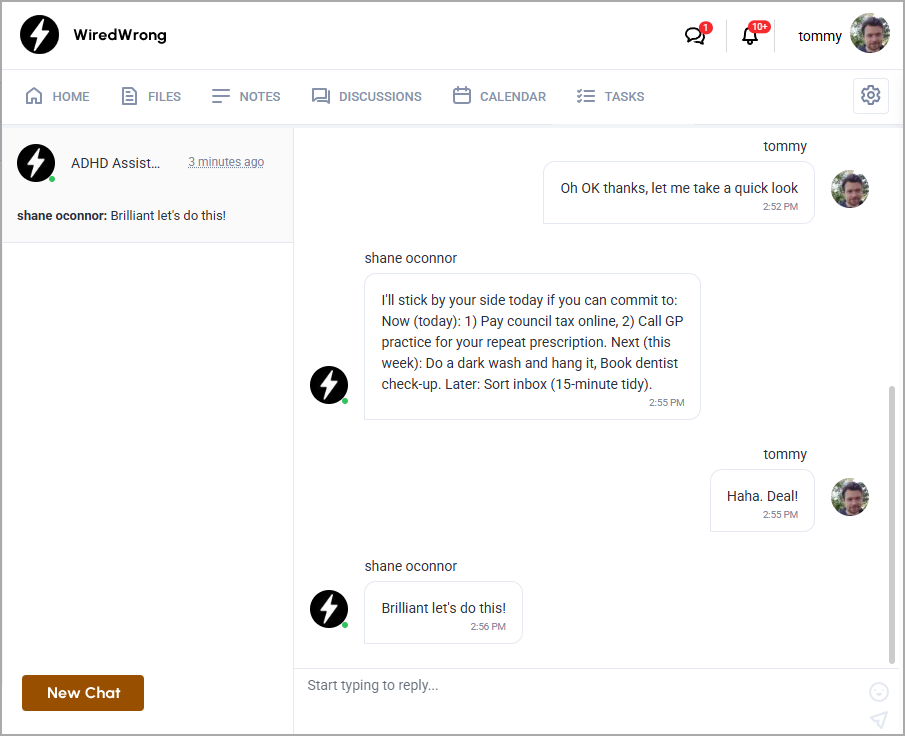Click the ADHD Assistant avatar in chat list
Screen dimensions: 905x736
36,163
